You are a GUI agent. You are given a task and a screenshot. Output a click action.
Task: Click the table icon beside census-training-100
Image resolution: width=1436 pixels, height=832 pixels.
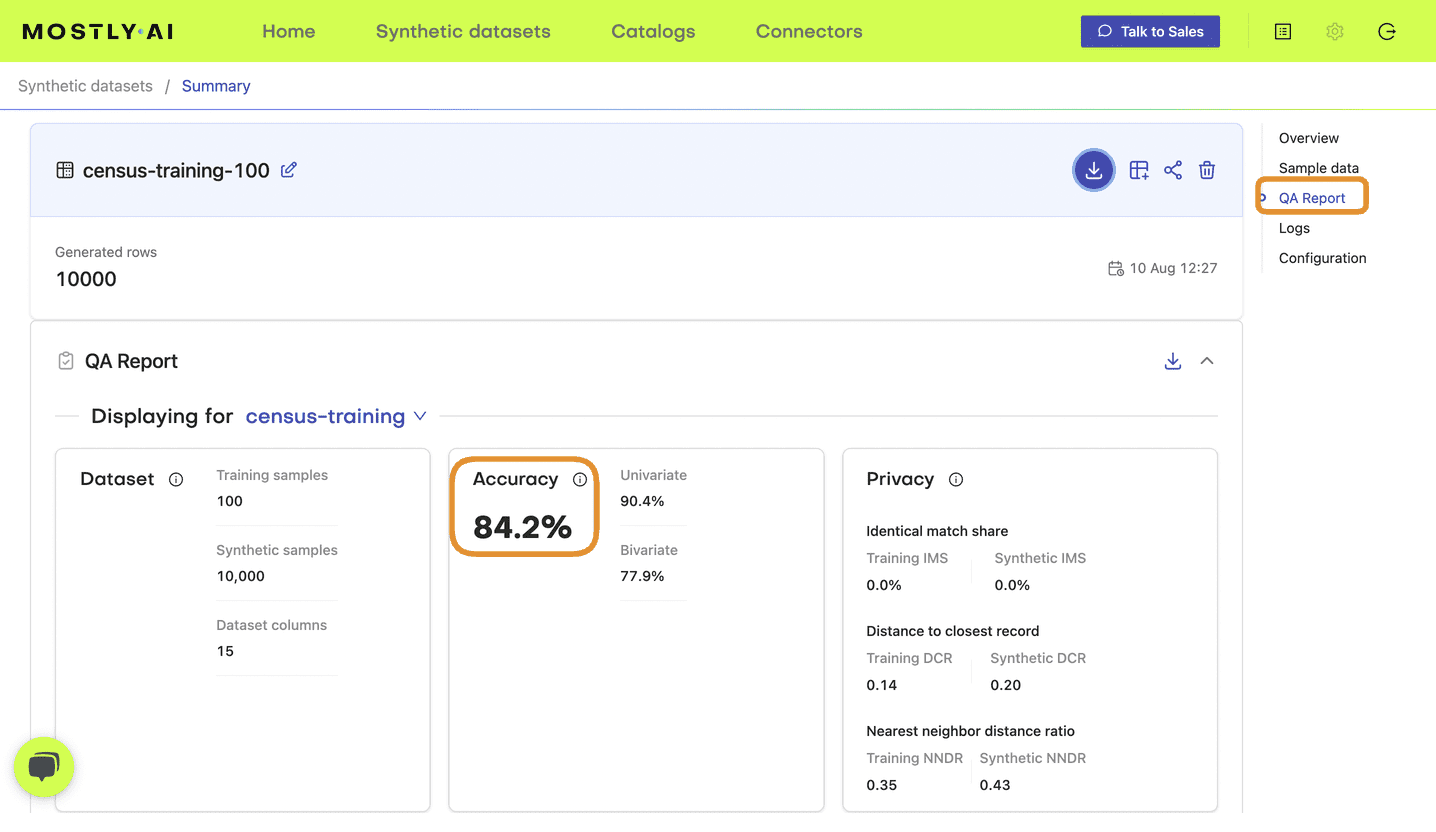click(x=65, y=170)
